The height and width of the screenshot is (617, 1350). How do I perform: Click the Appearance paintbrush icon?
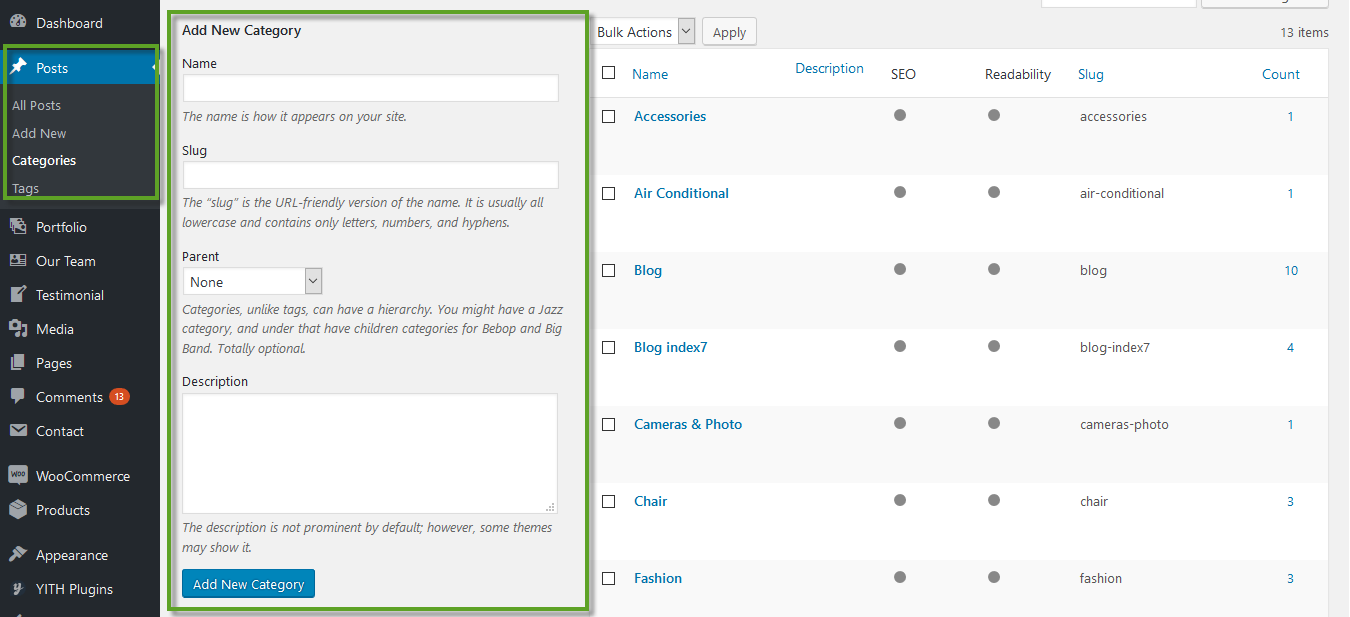pyautogui.click(x=18, y=555)
